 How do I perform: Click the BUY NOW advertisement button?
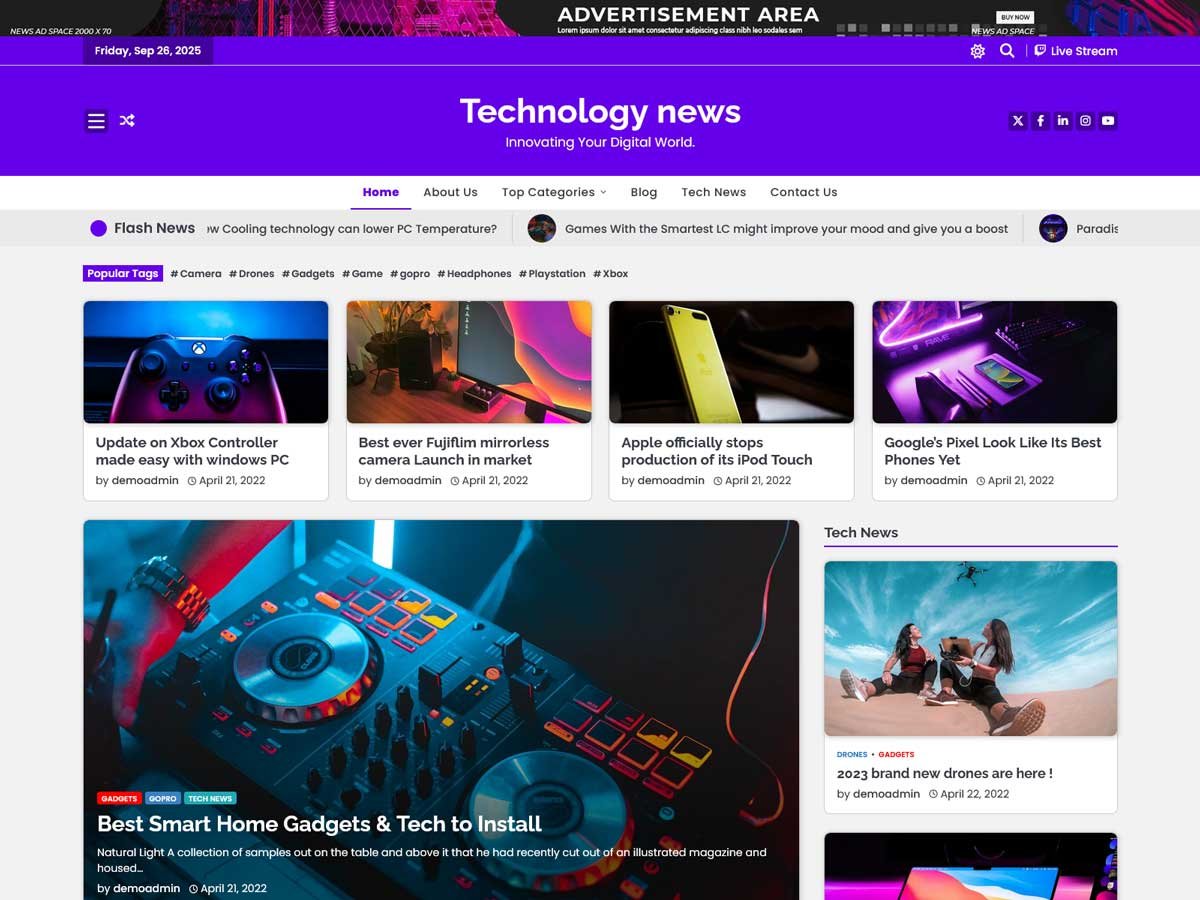(x=1015, y=17)
